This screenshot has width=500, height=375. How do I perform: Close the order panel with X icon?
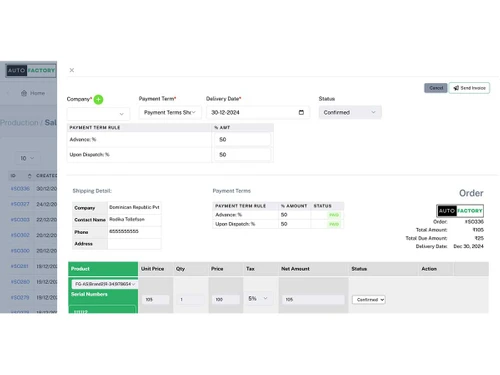[x=72, y=70]
